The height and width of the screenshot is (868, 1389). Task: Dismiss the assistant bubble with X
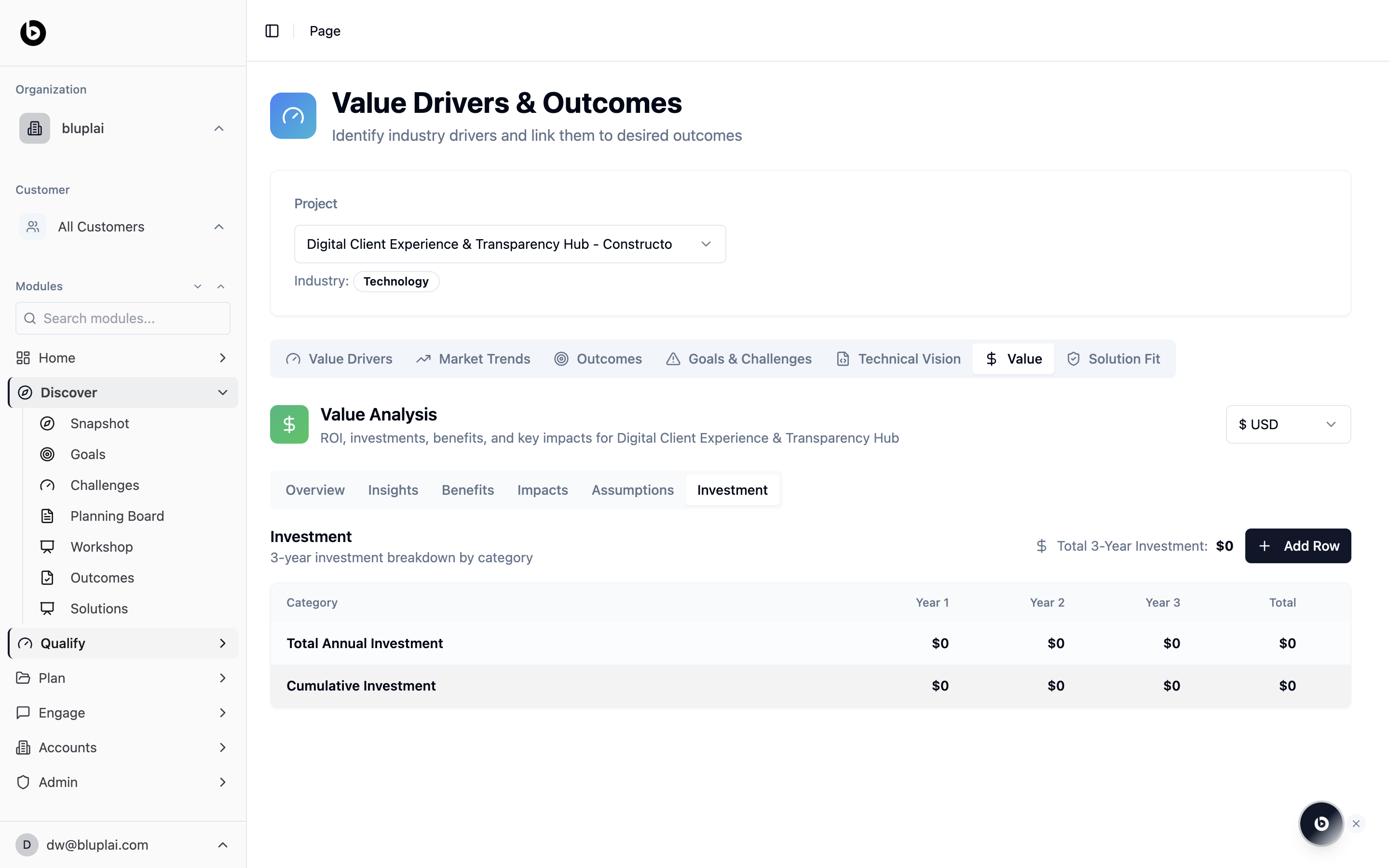(x=1356, y=824)
